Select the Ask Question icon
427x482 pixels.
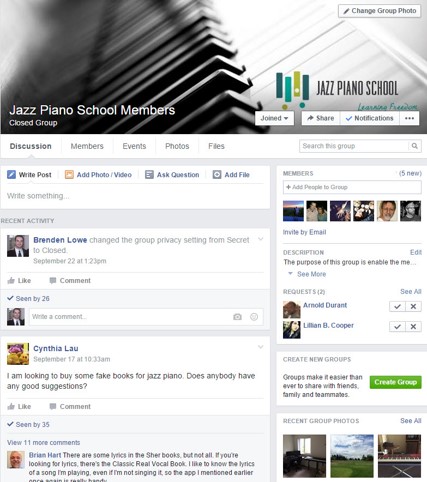[149, 174]
